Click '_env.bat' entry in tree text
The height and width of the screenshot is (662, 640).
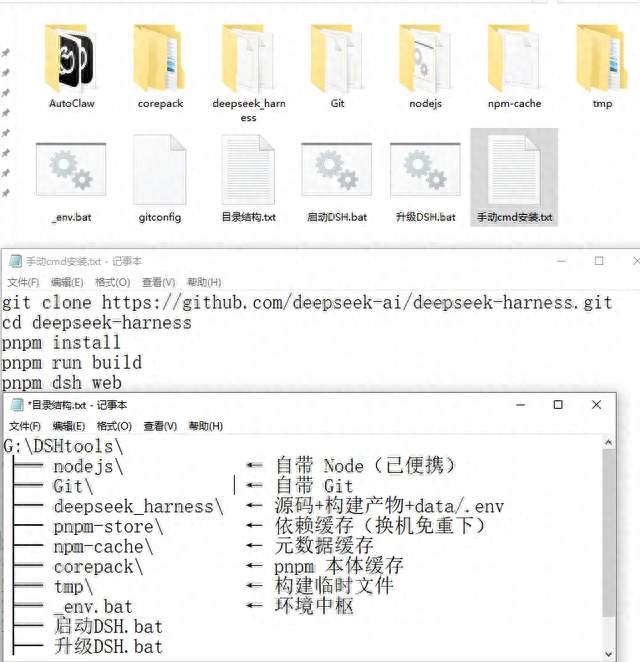[x=93, y=607]
